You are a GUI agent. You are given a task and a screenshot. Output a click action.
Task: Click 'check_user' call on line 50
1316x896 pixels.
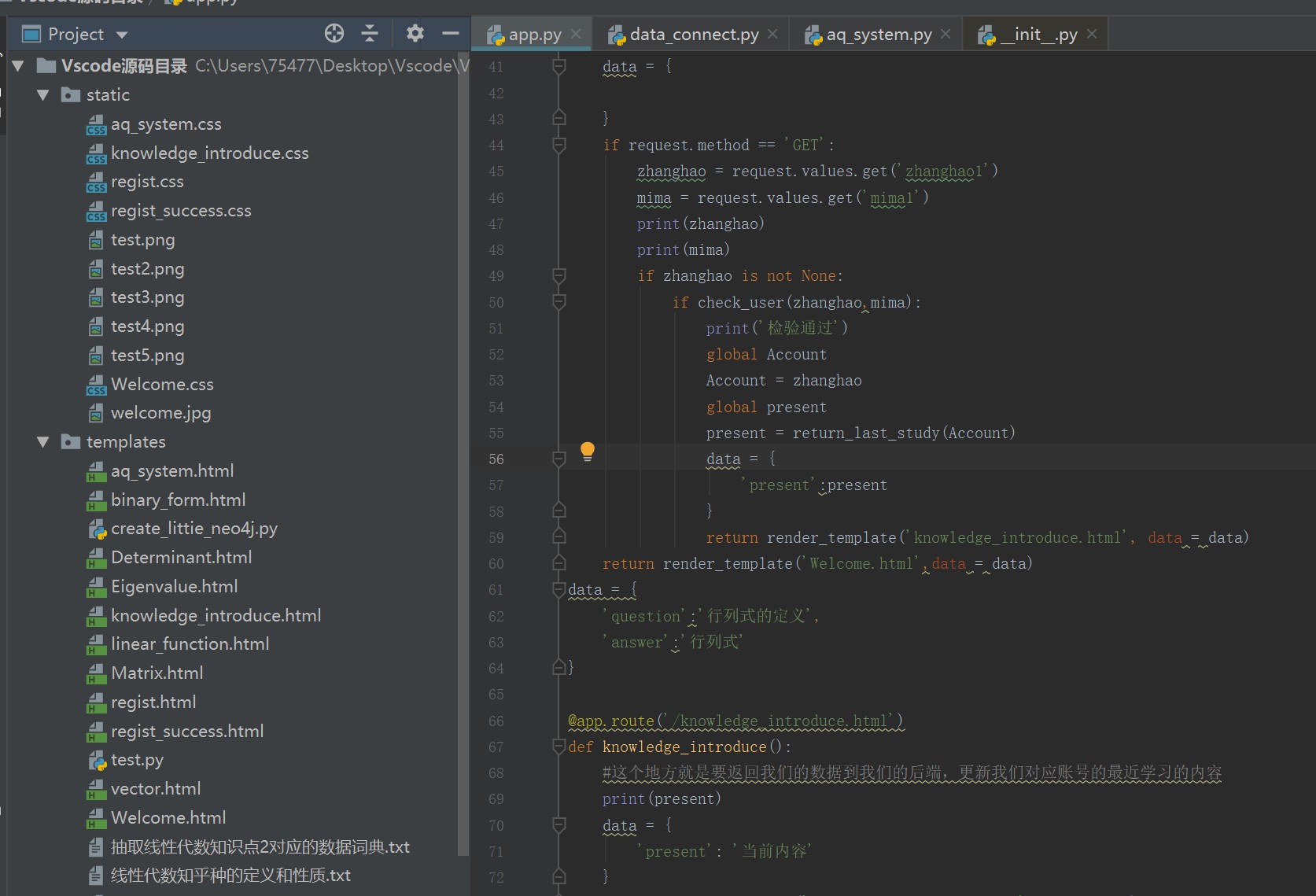point(741,303)
